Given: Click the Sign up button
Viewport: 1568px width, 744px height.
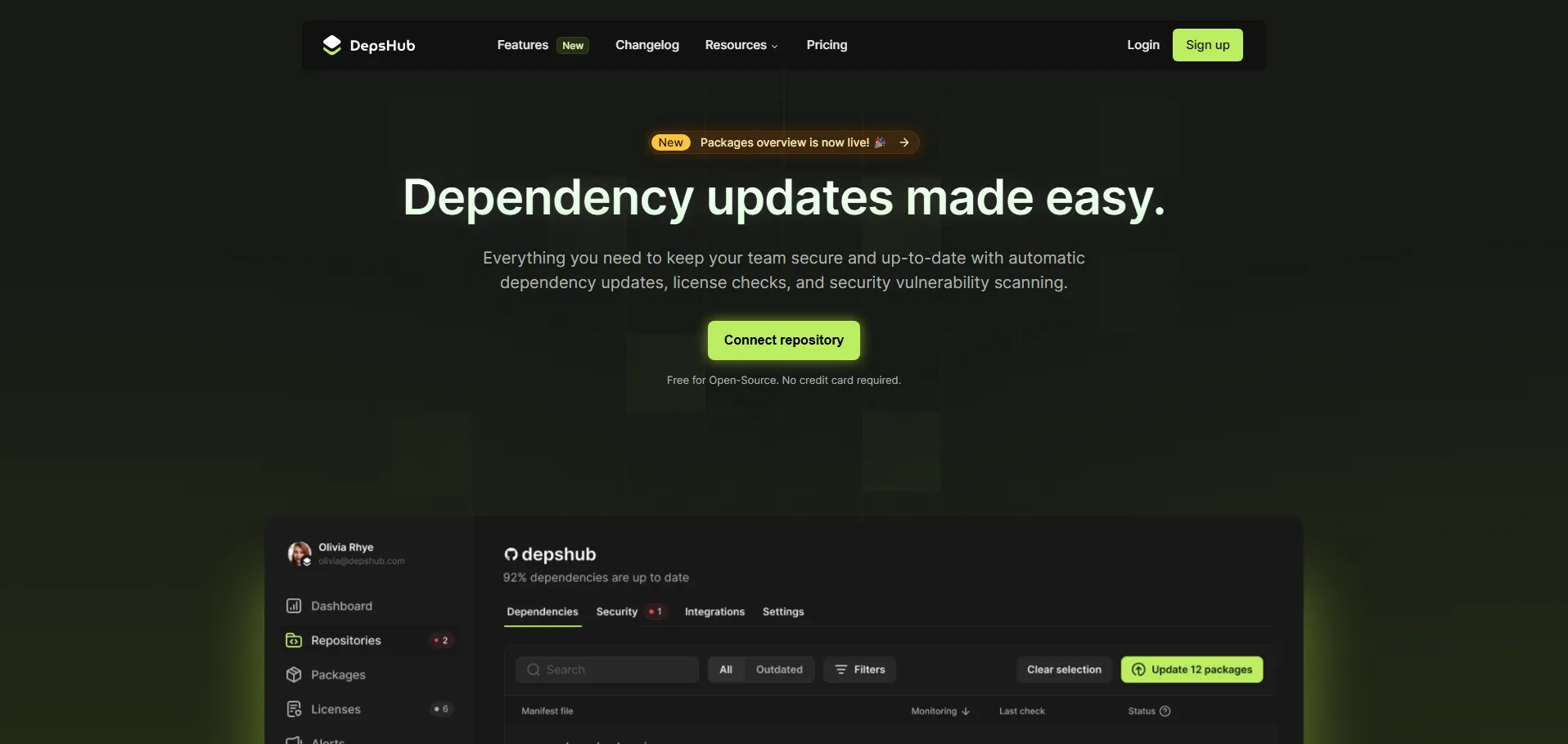Looking at the screenshot, I should (x=1207, y=45).
